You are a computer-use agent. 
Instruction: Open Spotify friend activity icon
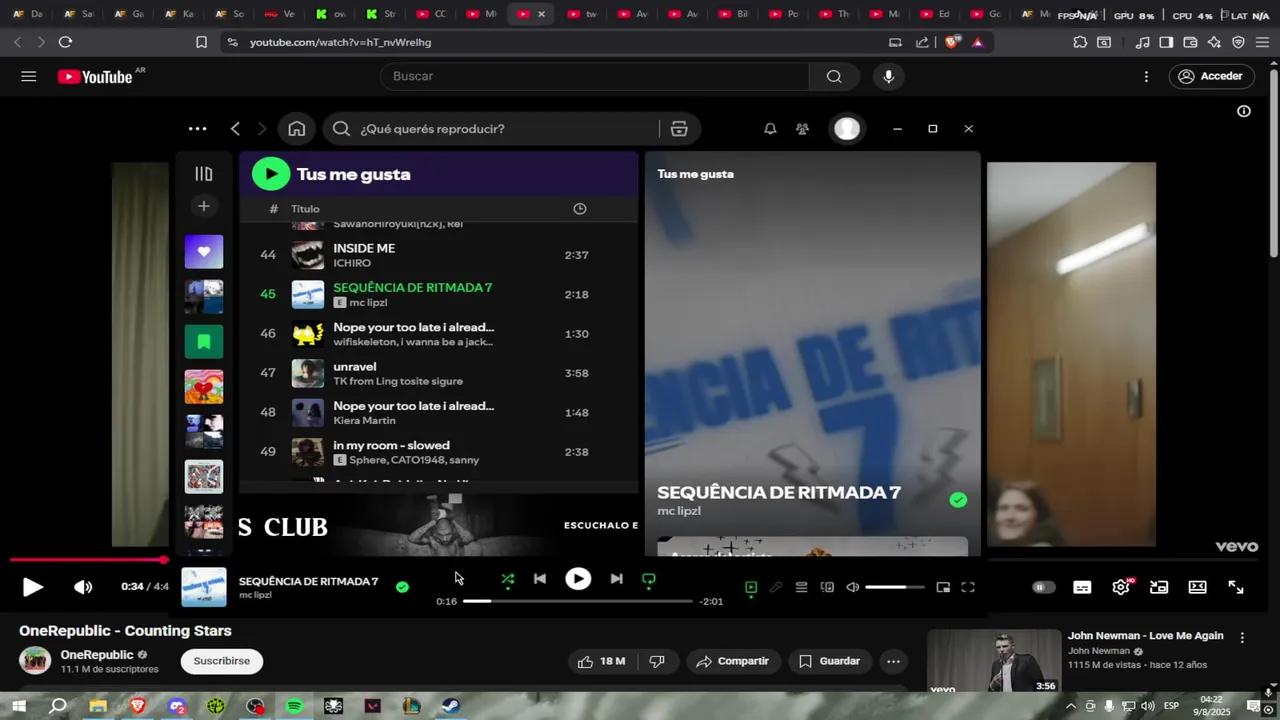802,129
